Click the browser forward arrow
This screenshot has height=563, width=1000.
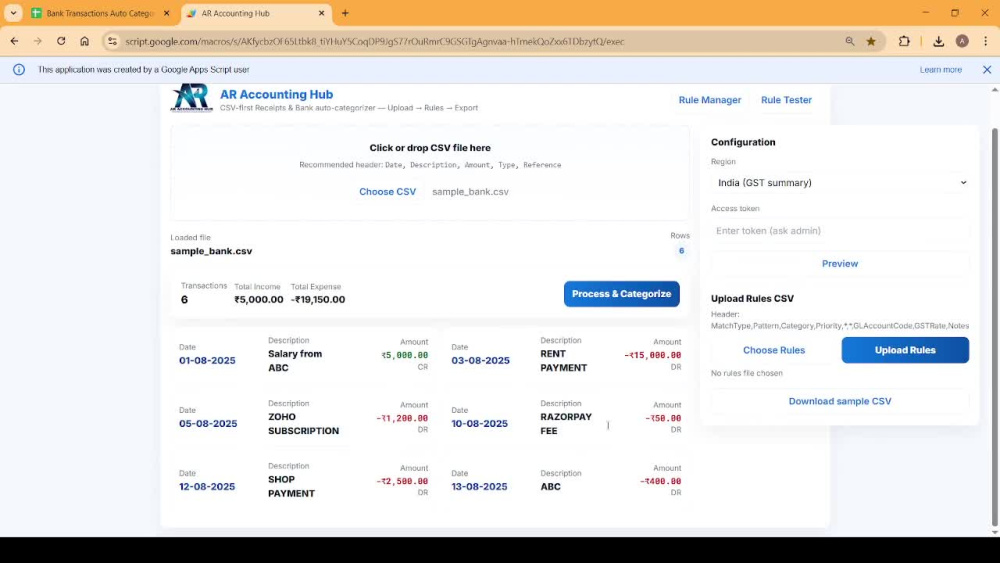pos(38,41)
